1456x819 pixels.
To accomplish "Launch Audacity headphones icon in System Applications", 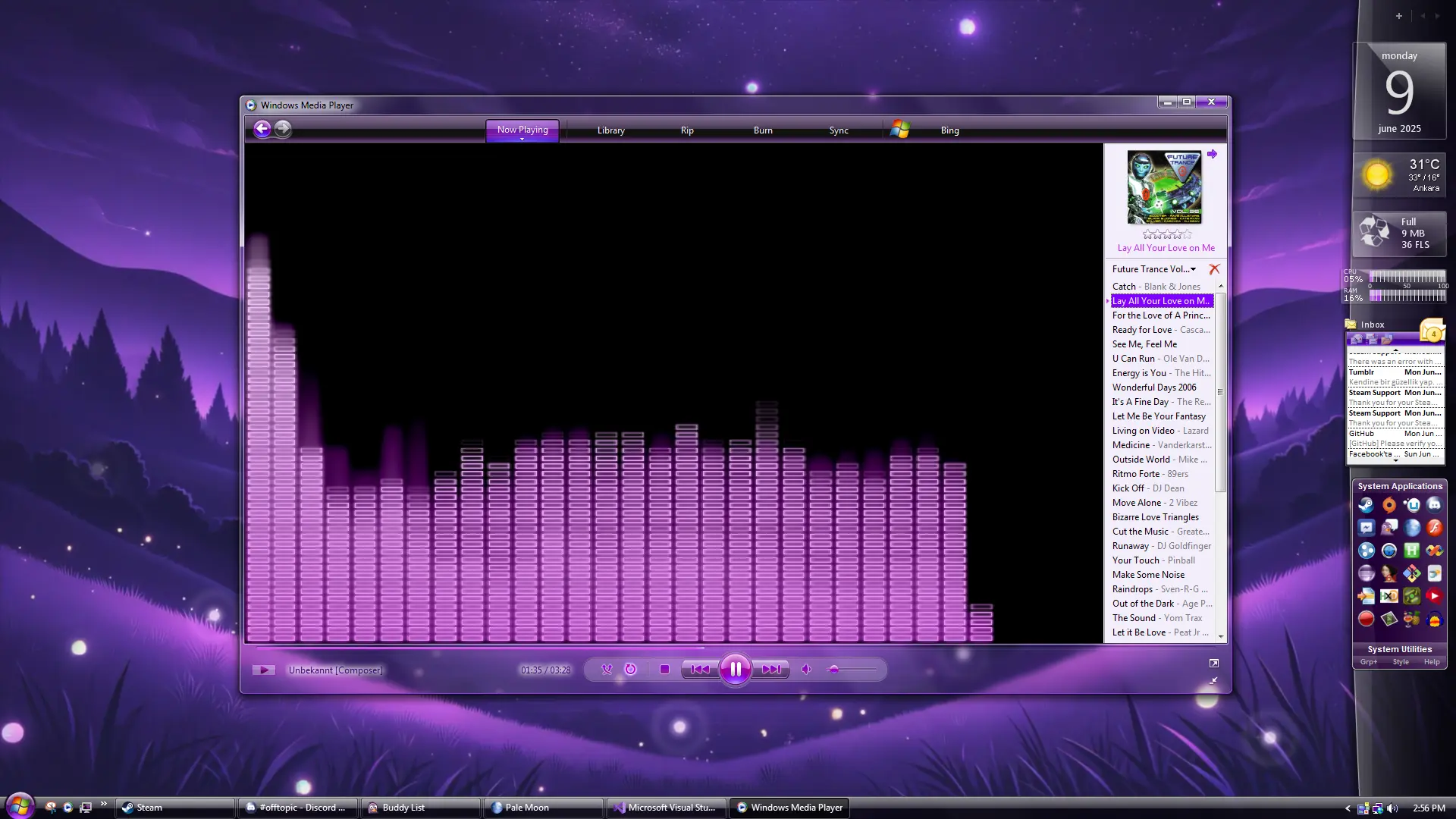I will [1434, 619].
